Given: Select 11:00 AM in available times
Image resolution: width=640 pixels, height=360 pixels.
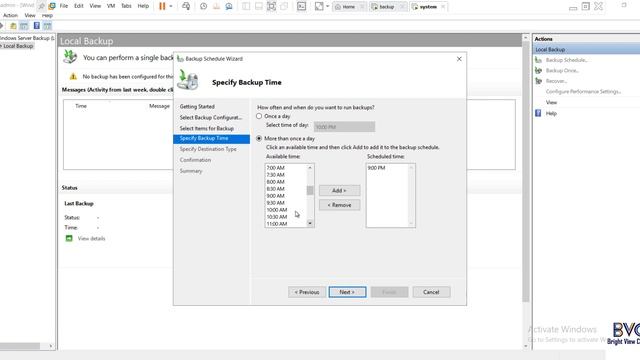Looking at the screenshot, I should pyautogui.click(x=277, y=223).
